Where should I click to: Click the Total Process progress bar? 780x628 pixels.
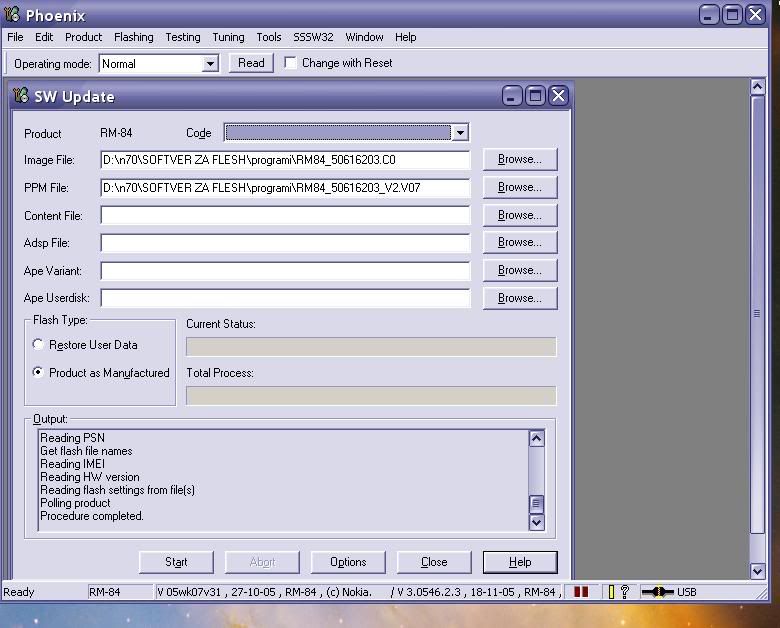click(371, 395)
